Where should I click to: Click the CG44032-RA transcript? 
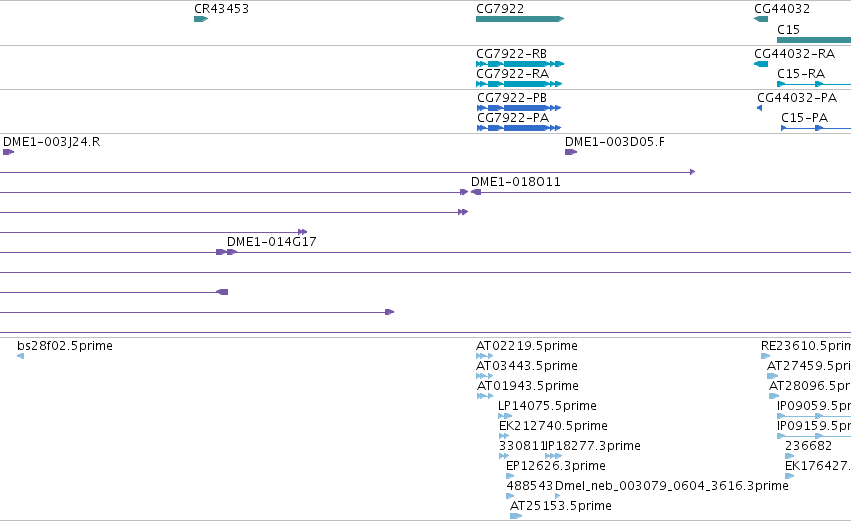click(x=761, y=64)
